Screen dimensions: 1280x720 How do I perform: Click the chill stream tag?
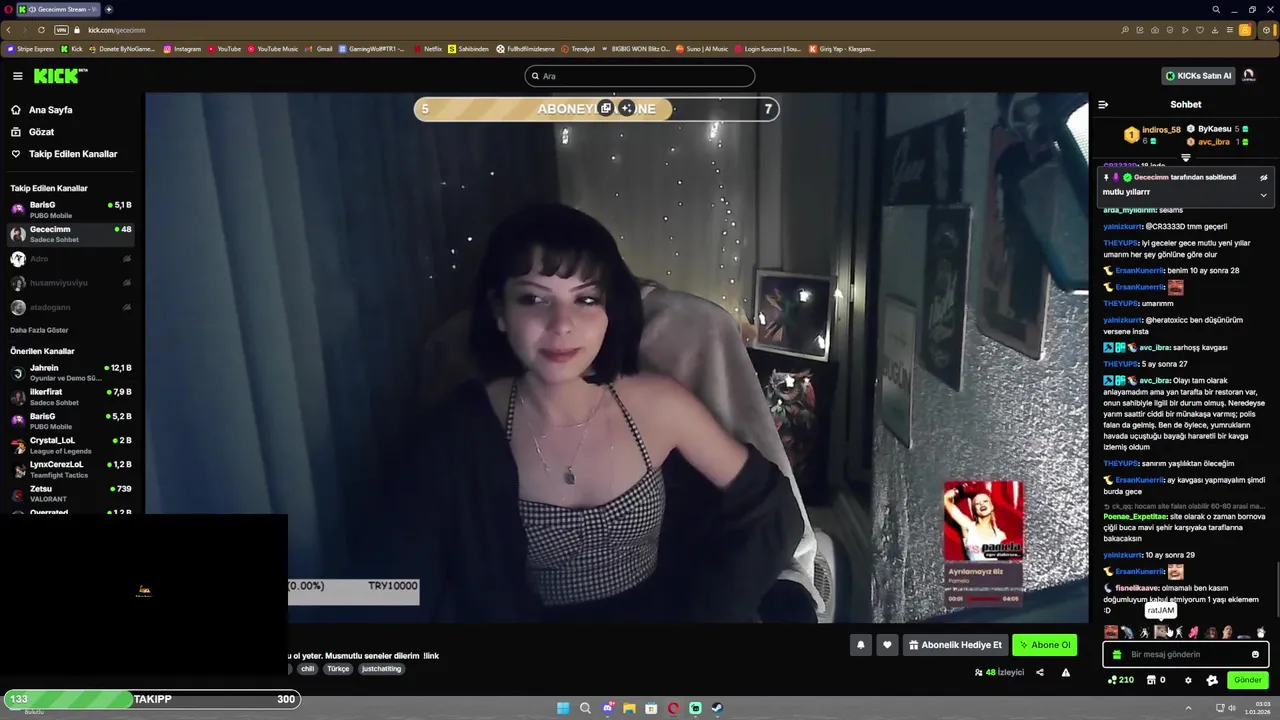(307, 669)
